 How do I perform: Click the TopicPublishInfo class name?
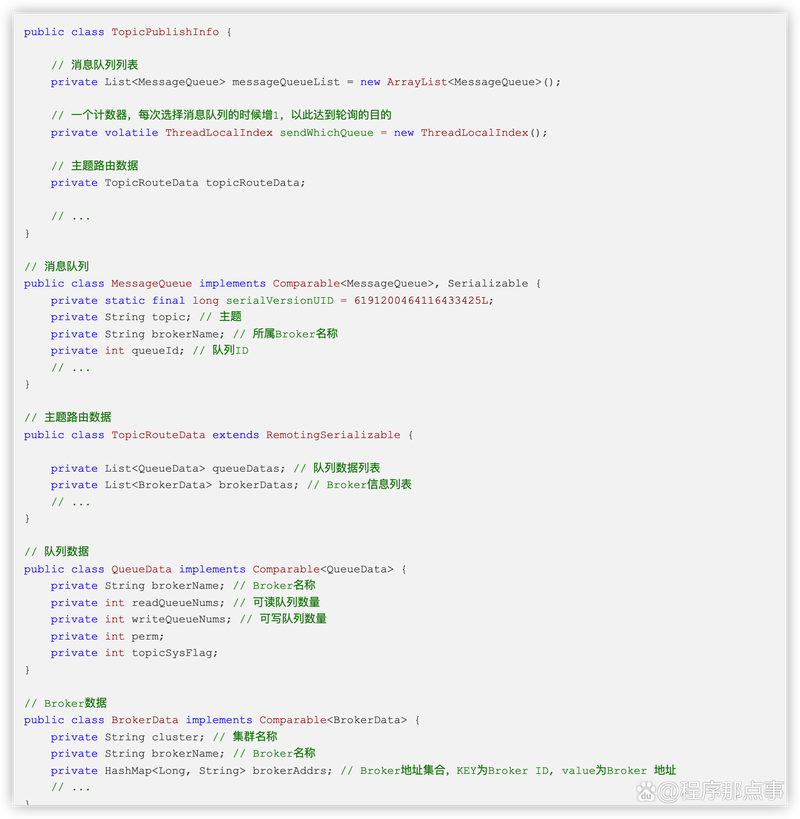165,32
